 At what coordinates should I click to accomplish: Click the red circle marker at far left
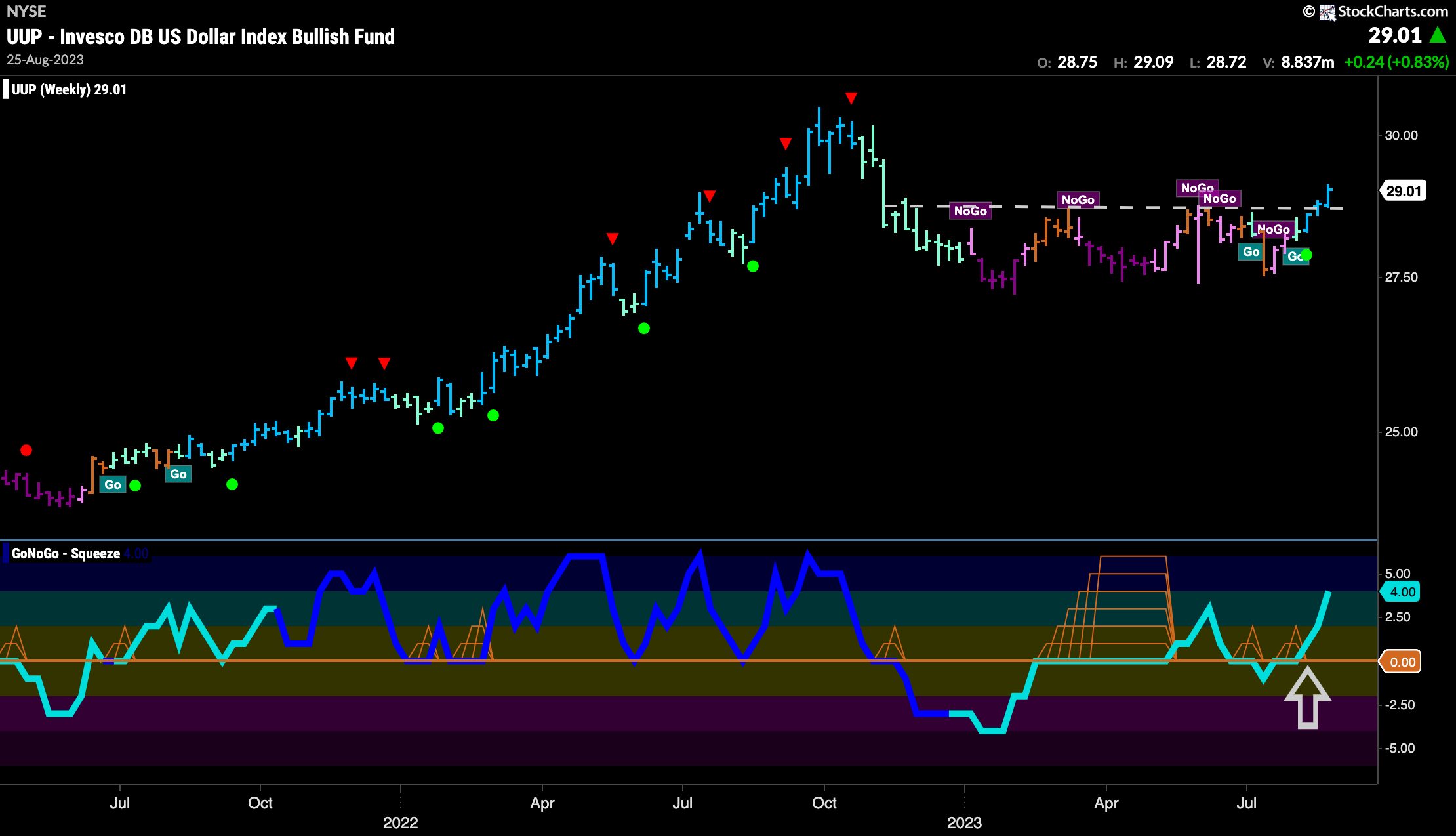pos(26,450)
